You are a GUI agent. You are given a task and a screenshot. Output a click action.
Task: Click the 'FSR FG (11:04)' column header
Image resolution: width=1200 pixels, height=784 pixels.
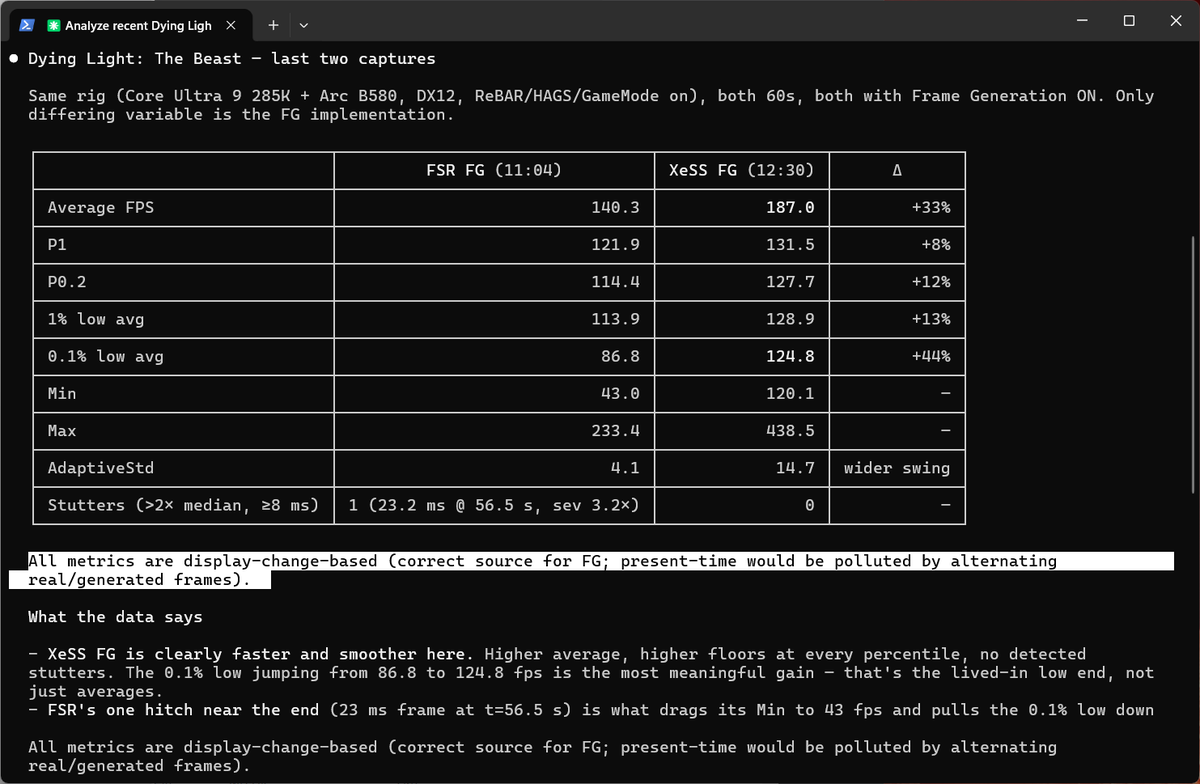click(x=493, y=170)
